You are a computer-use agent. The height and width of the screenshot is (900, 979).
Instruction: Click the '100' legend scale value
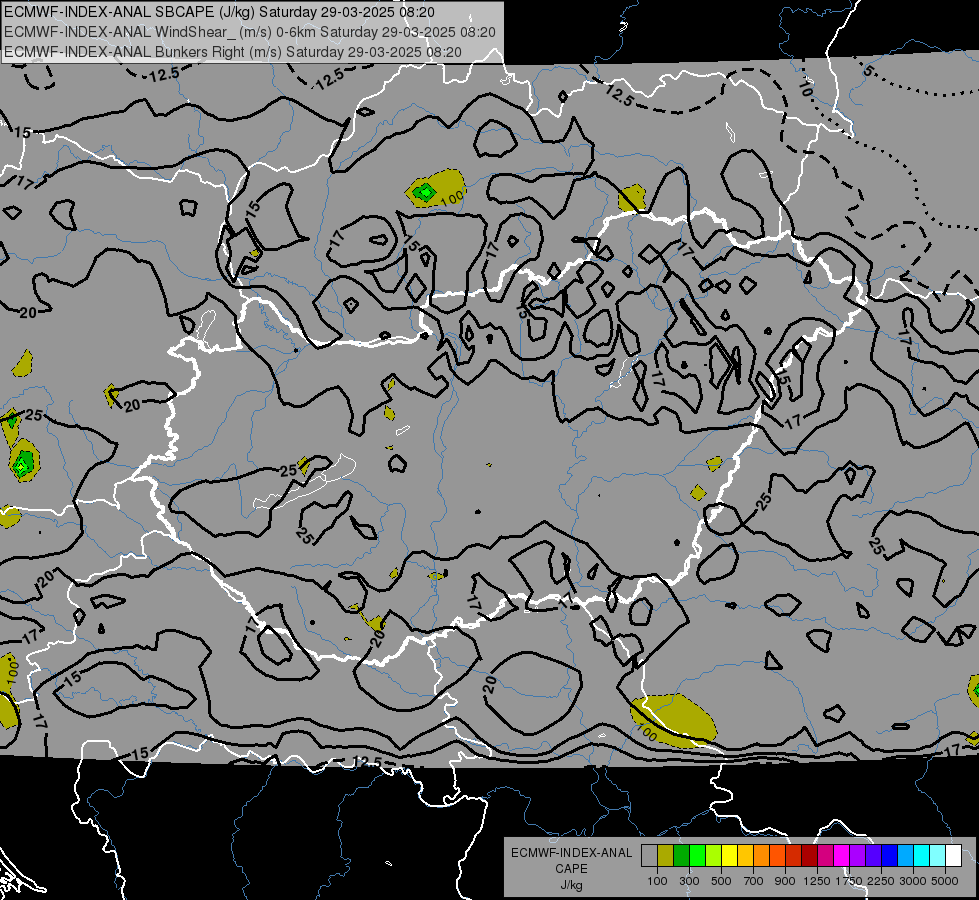click(x=657, y=881)
